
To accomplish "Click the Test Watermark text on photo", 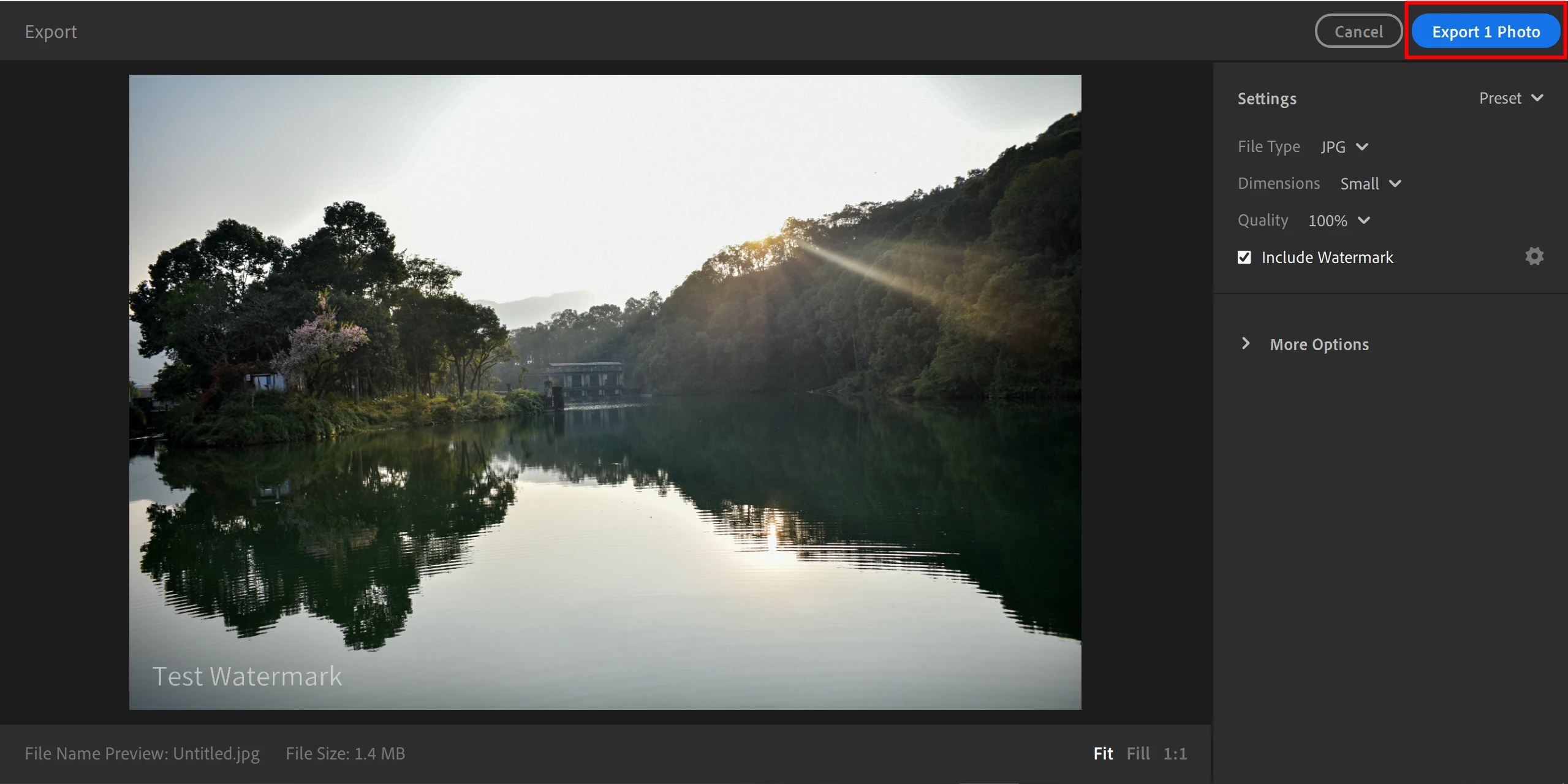I will tap(247, 676).
